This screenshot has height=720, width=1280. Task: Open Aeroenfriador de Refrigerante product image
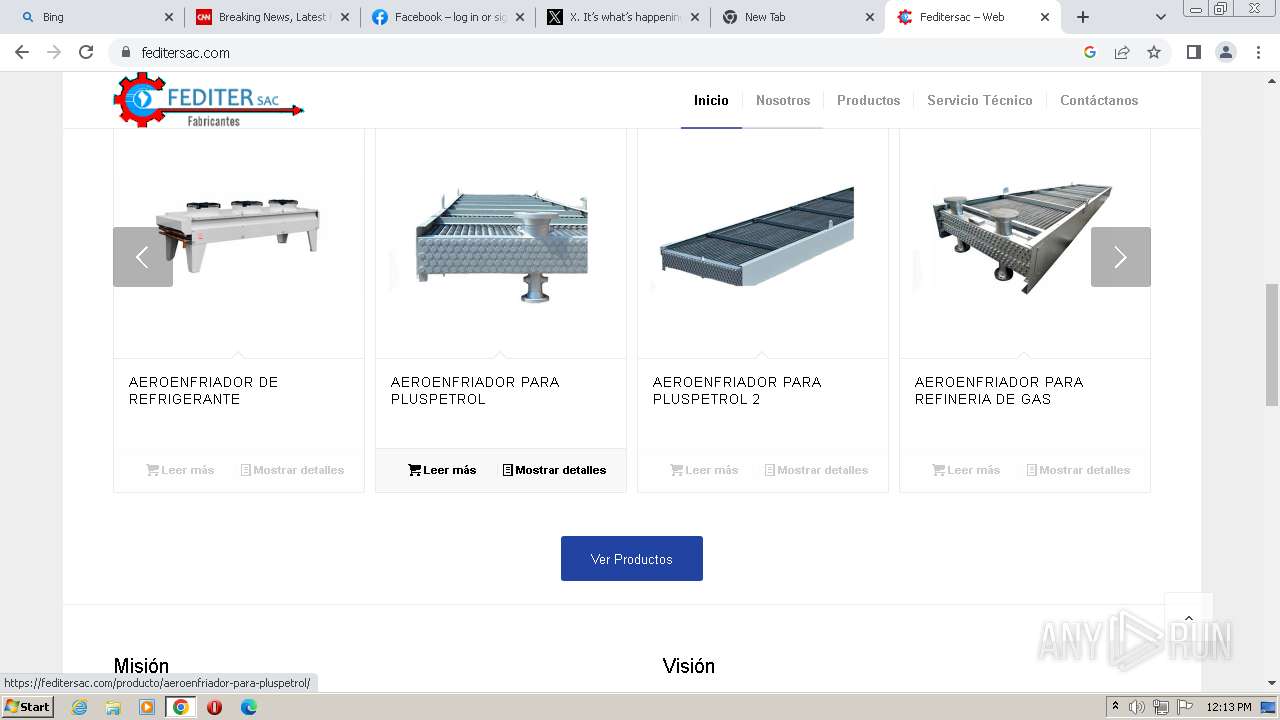[x=238, y=237]
